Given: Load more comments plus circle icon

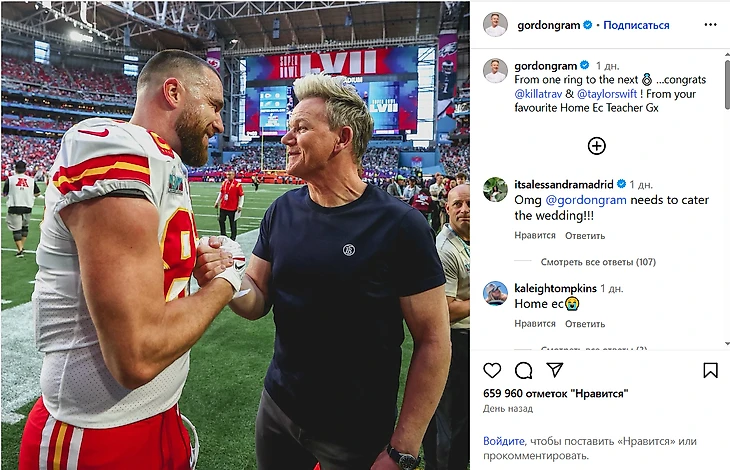Looking at the screenshot, I should [x=596, y=146].
